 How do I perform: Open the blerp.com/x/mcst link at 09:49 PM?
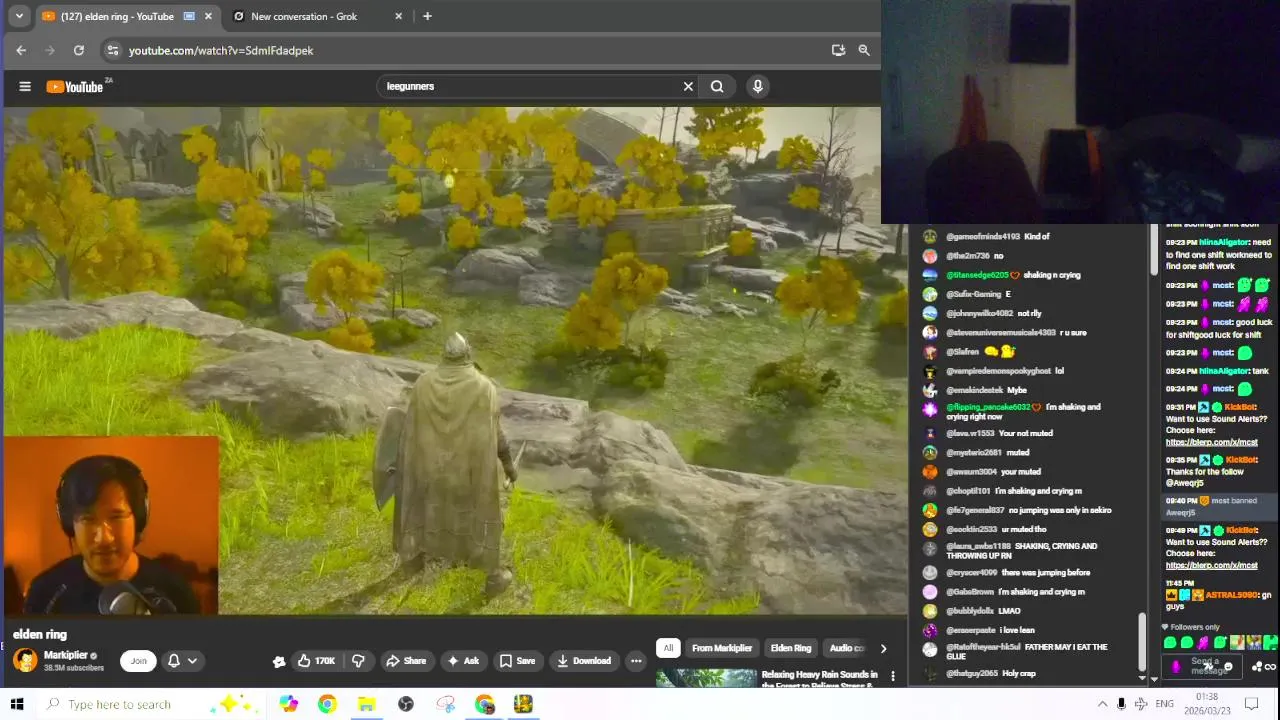click(x=1211, y=566)
